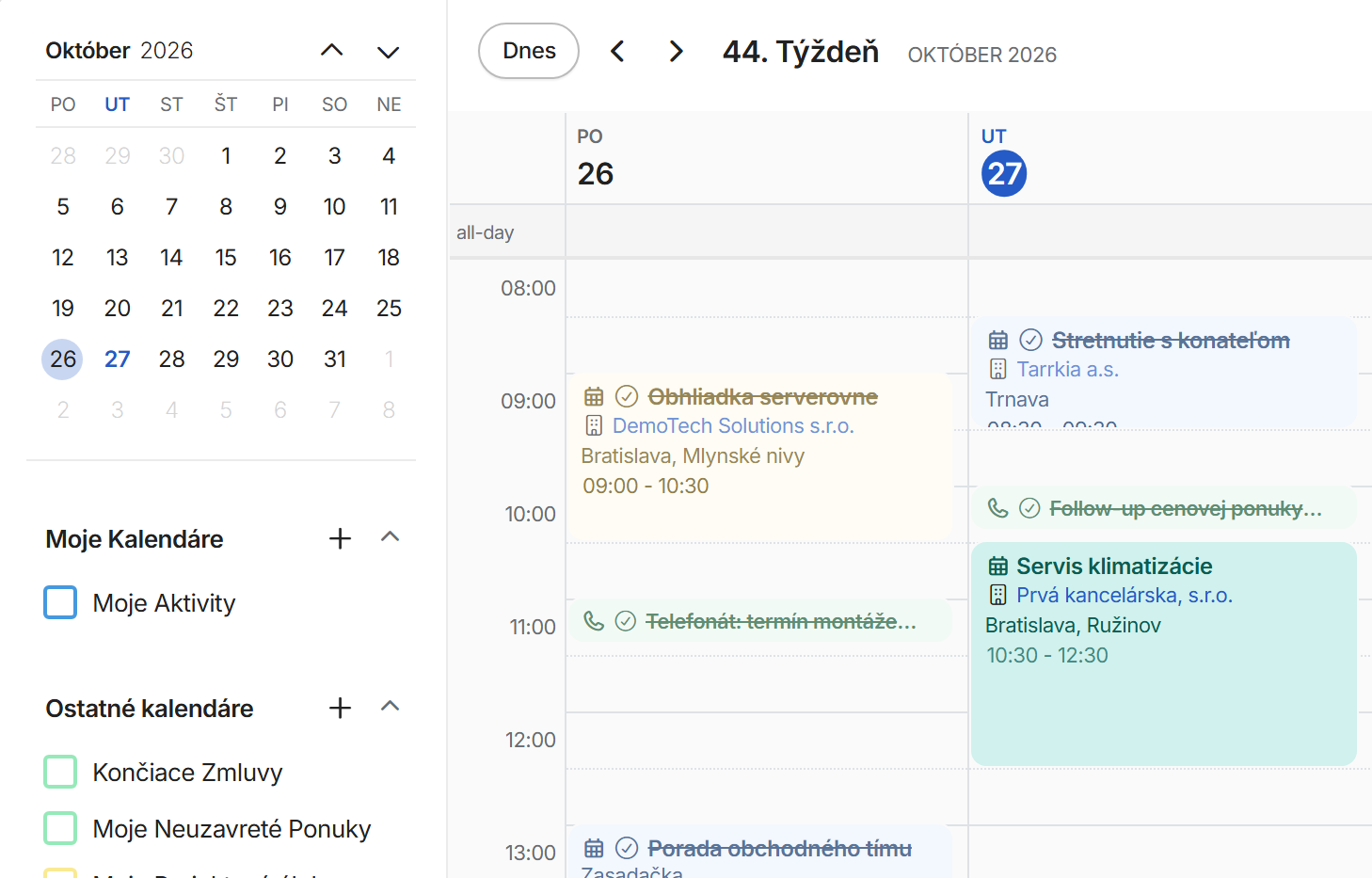
Task: Open the Tarrkia a.s. company link
Action: tap(1067, 370)
